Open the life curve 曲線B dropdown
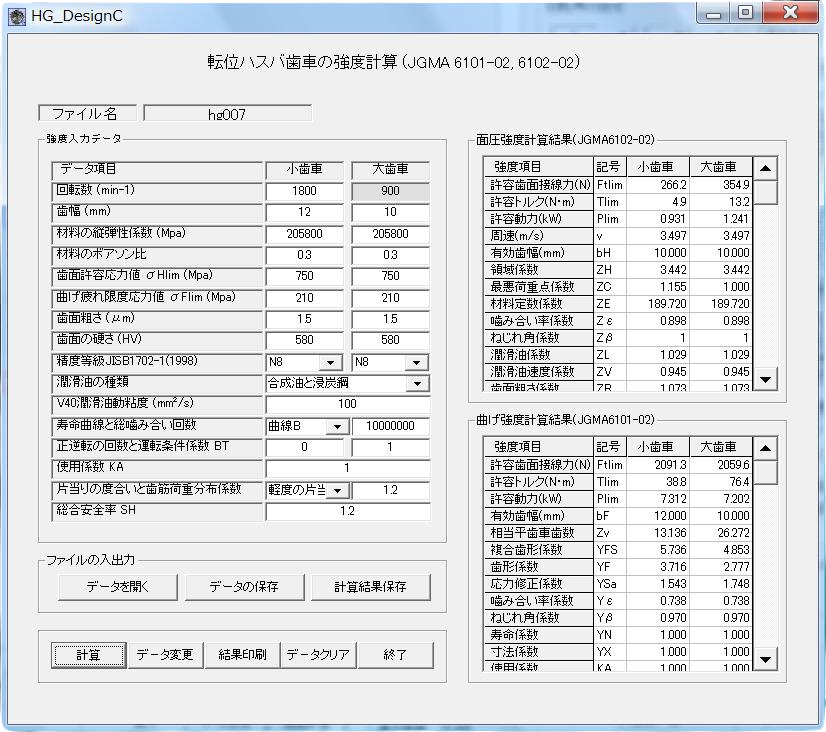Screen dimensions: 826x732 click(336, 427)
